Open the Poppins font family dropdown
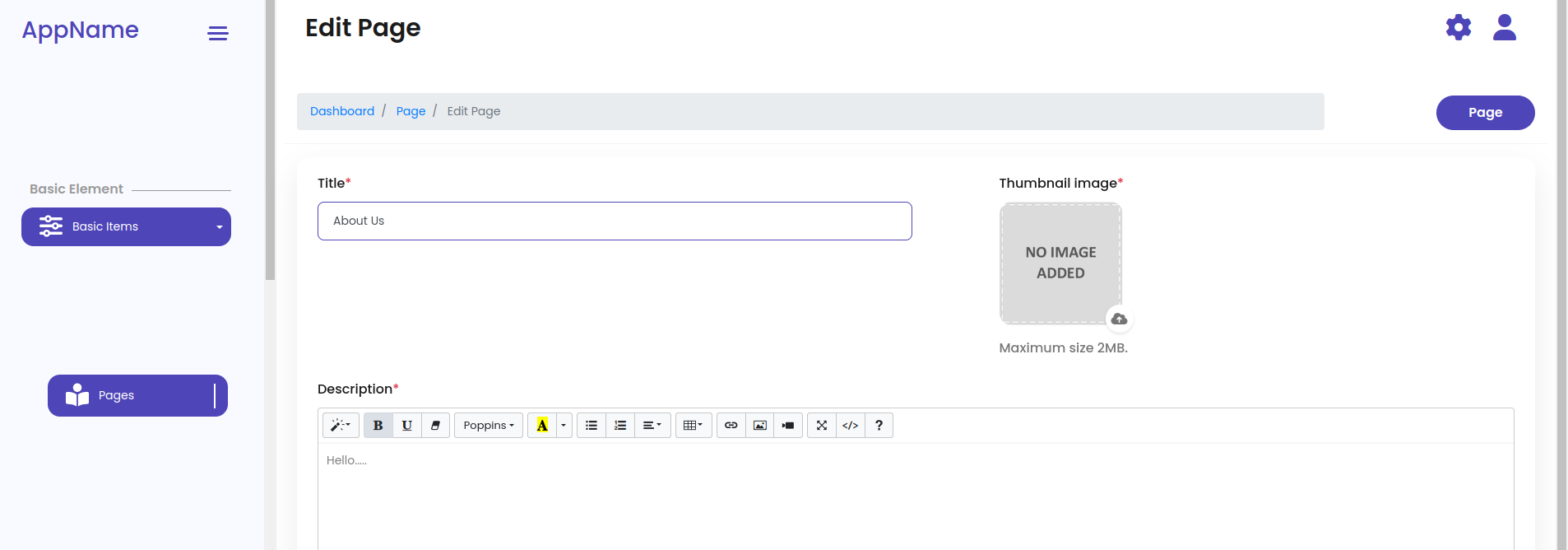This screenshot has height=550, width=1568. click(x=489, y=426)
